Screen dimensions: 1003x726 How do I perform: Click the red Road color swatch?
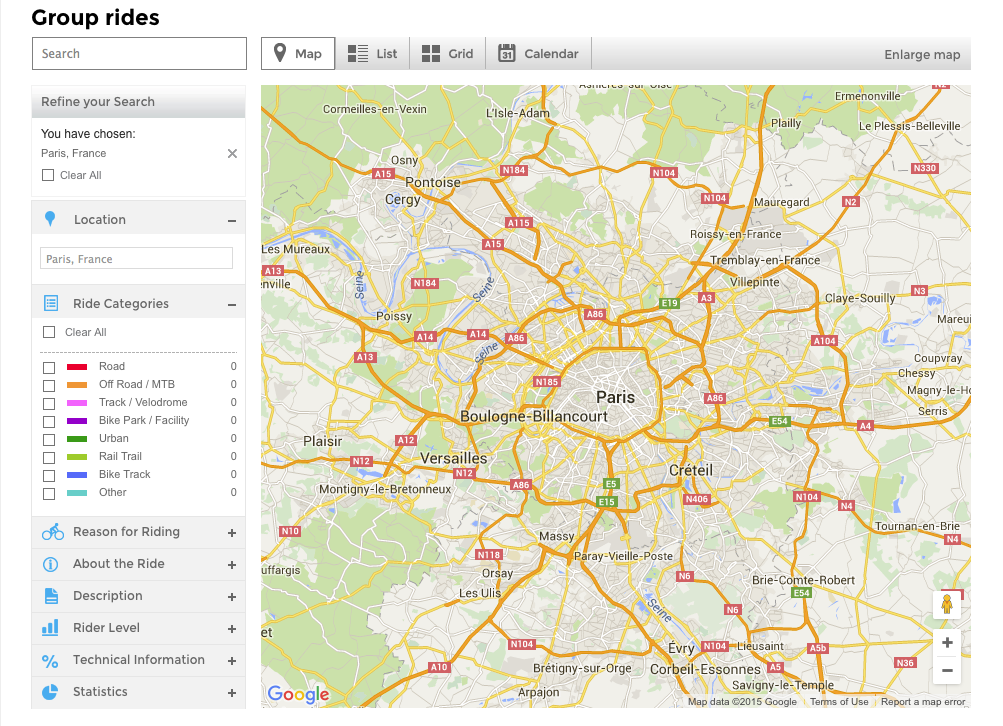tap(77, 367)
